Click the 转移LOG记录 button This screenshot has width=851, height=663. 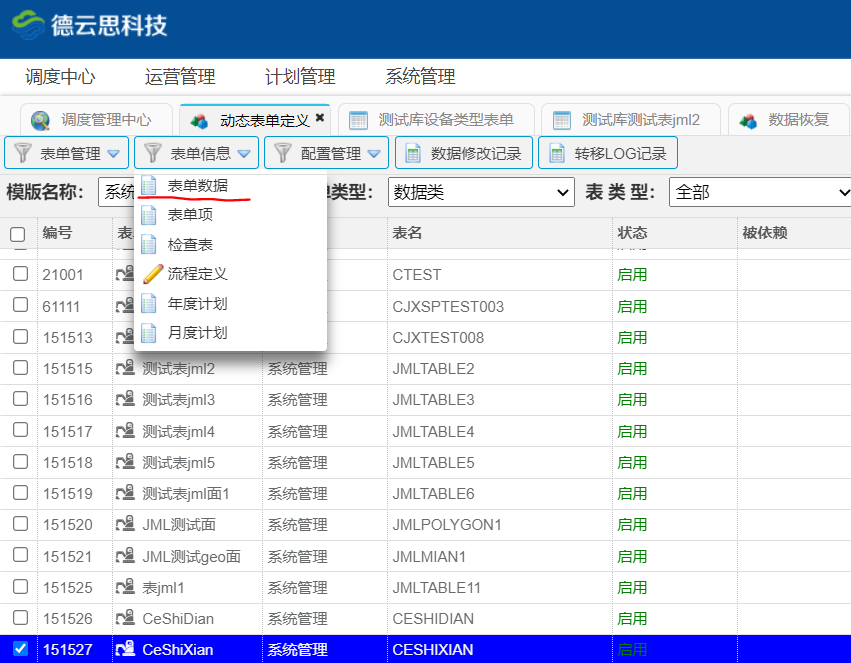click(x=608, y=153)
